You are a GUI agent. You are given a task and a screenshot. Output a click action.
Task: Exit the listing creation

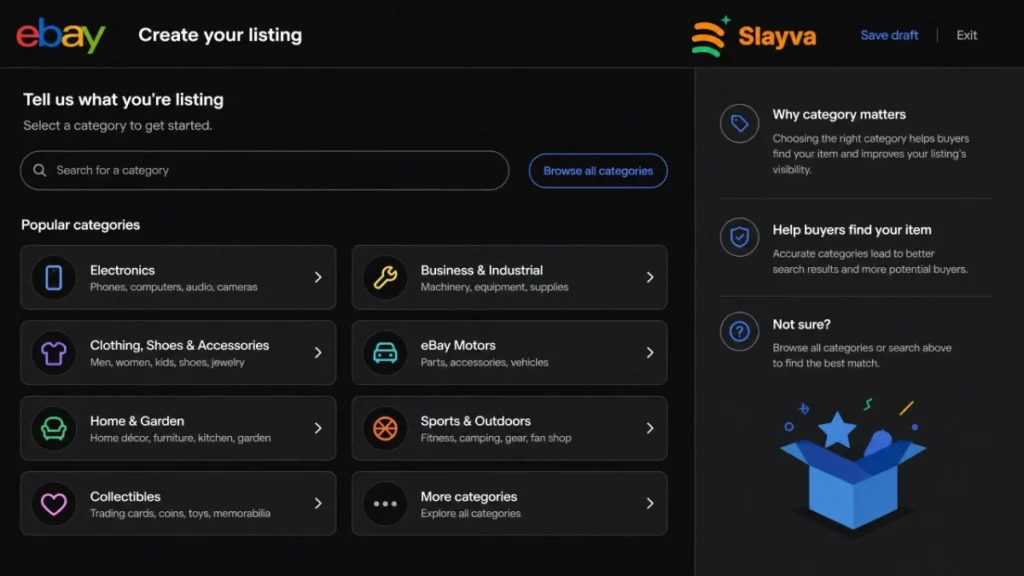coord(967,35)
